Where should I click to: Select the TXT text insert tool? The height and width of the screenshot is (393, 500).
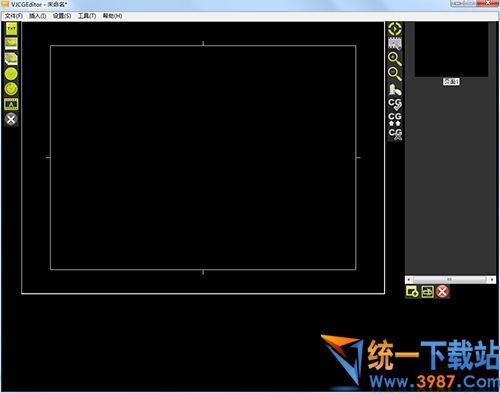pyautogui.click(x=11, y=29)
